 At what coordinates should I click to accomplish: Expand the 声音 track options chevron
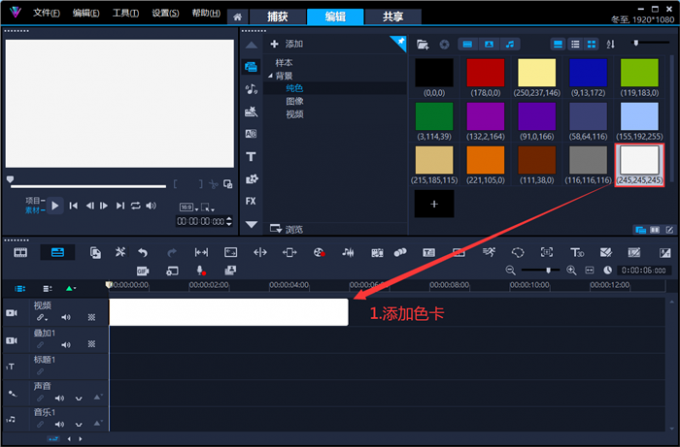tap(78, 397)
